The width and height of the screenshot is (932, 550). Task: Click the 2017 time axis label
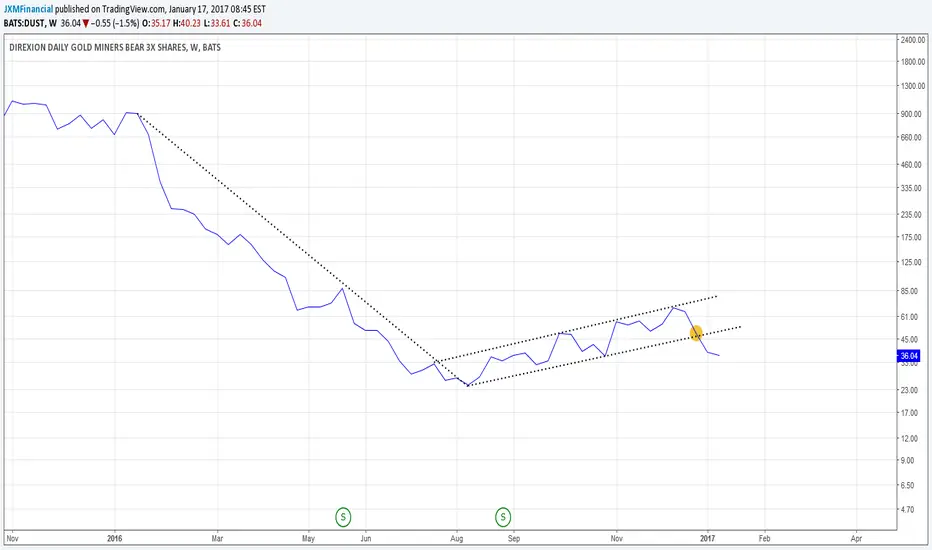coord(707,539)
